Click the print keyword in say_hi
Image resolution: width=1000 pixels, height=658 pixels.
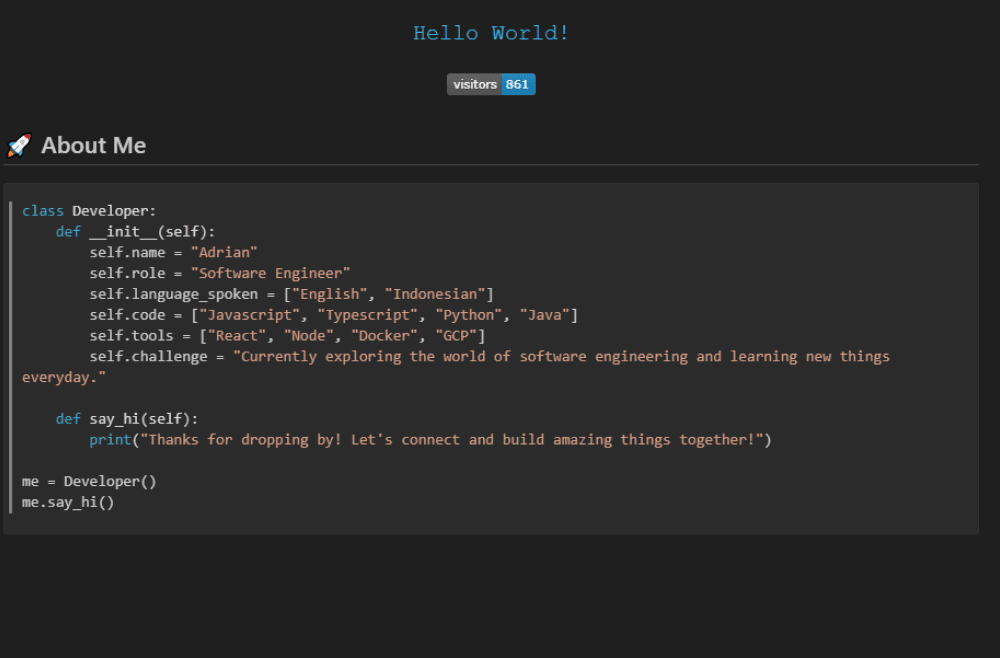[110, 440]
